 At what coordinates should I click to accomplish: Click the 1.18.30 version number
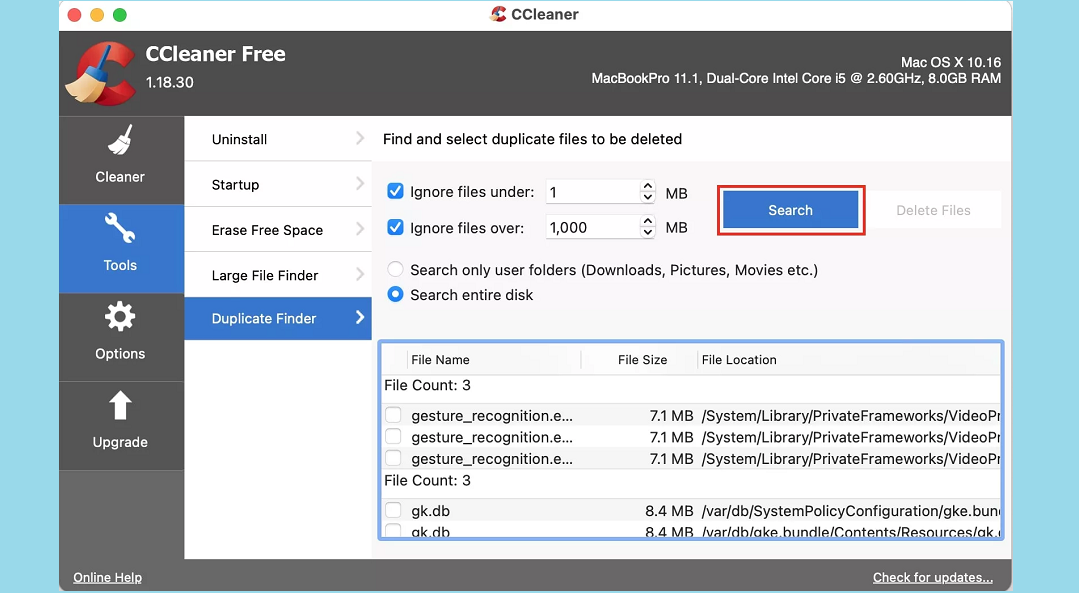coord(169,83)
